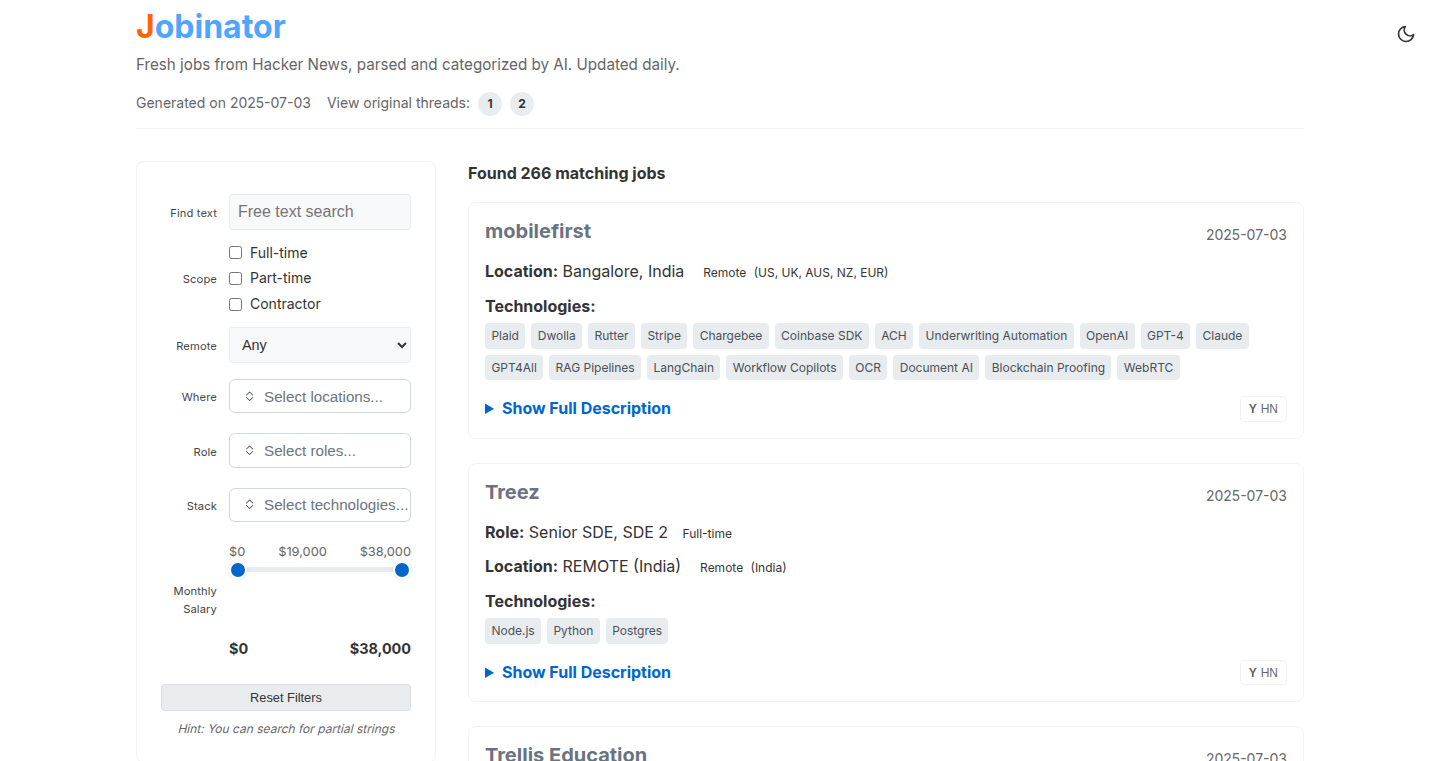Expand mobilefirst Show Full Description

[x=578, y=408]
